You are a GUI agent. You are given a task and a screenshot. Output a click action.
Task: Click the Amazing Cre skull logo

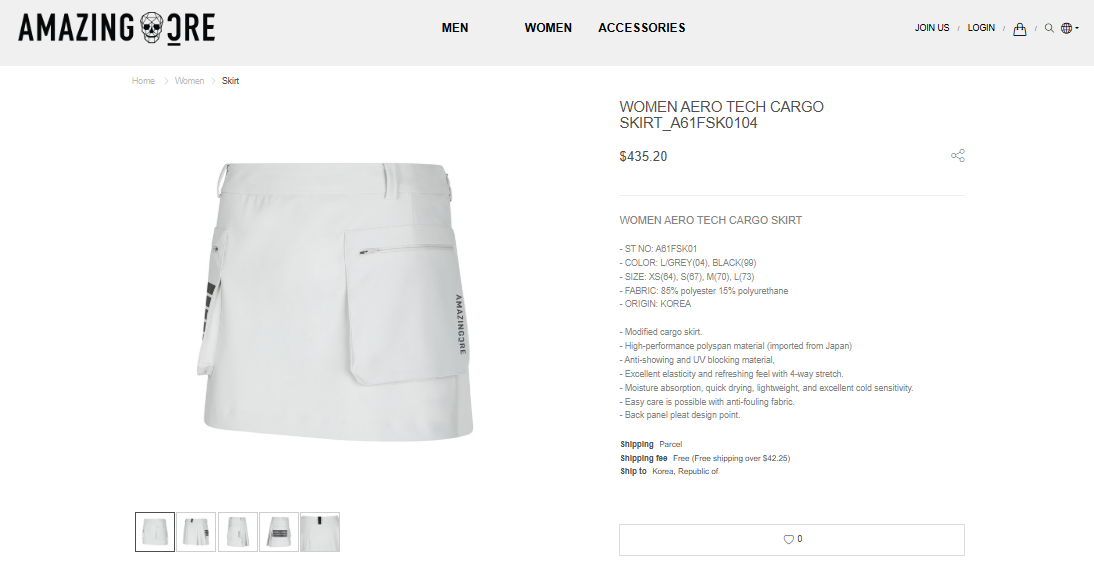click(117, 29)
